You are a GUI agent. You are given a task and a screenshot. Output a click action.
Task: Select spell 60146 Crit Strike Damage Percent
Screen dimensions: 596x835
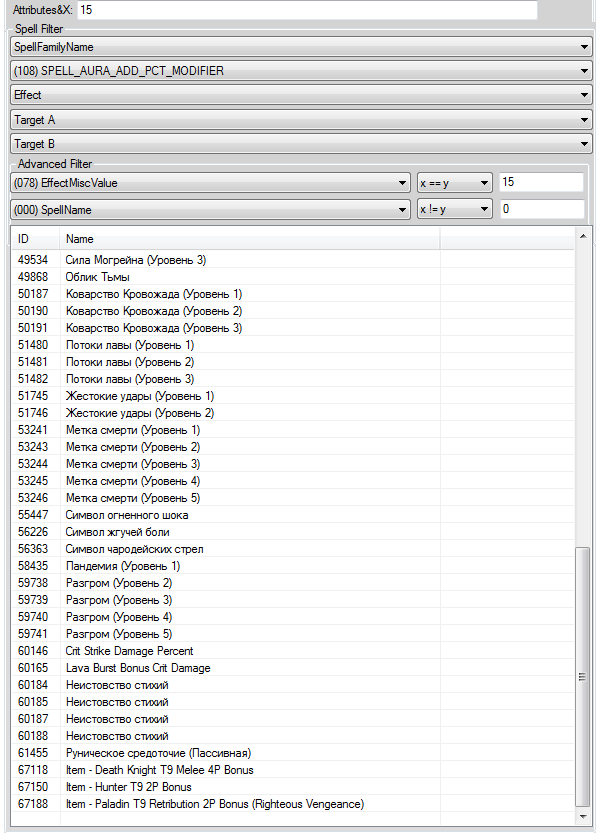[293, 651]
